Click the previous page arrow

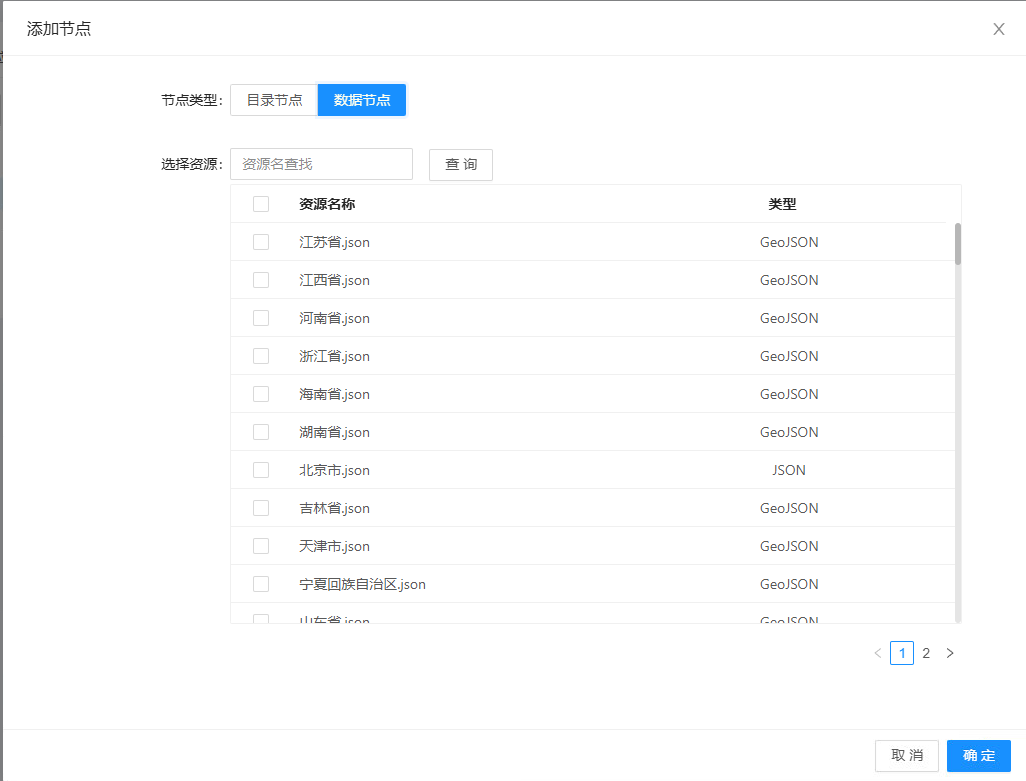point(877,652)
